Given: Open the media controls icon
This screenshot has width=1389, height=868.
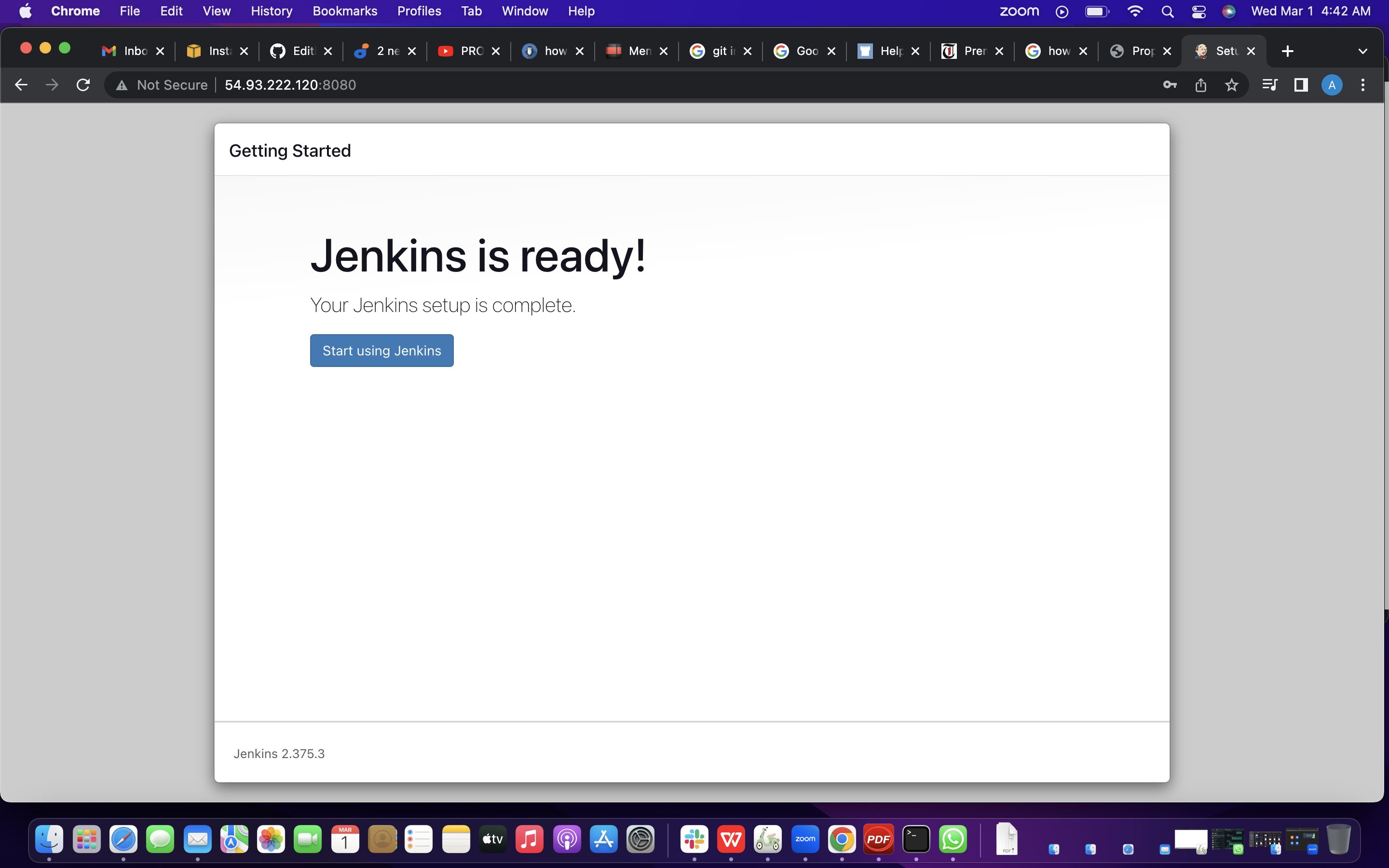Looking at the screenshot, I should click(1269, 85).
